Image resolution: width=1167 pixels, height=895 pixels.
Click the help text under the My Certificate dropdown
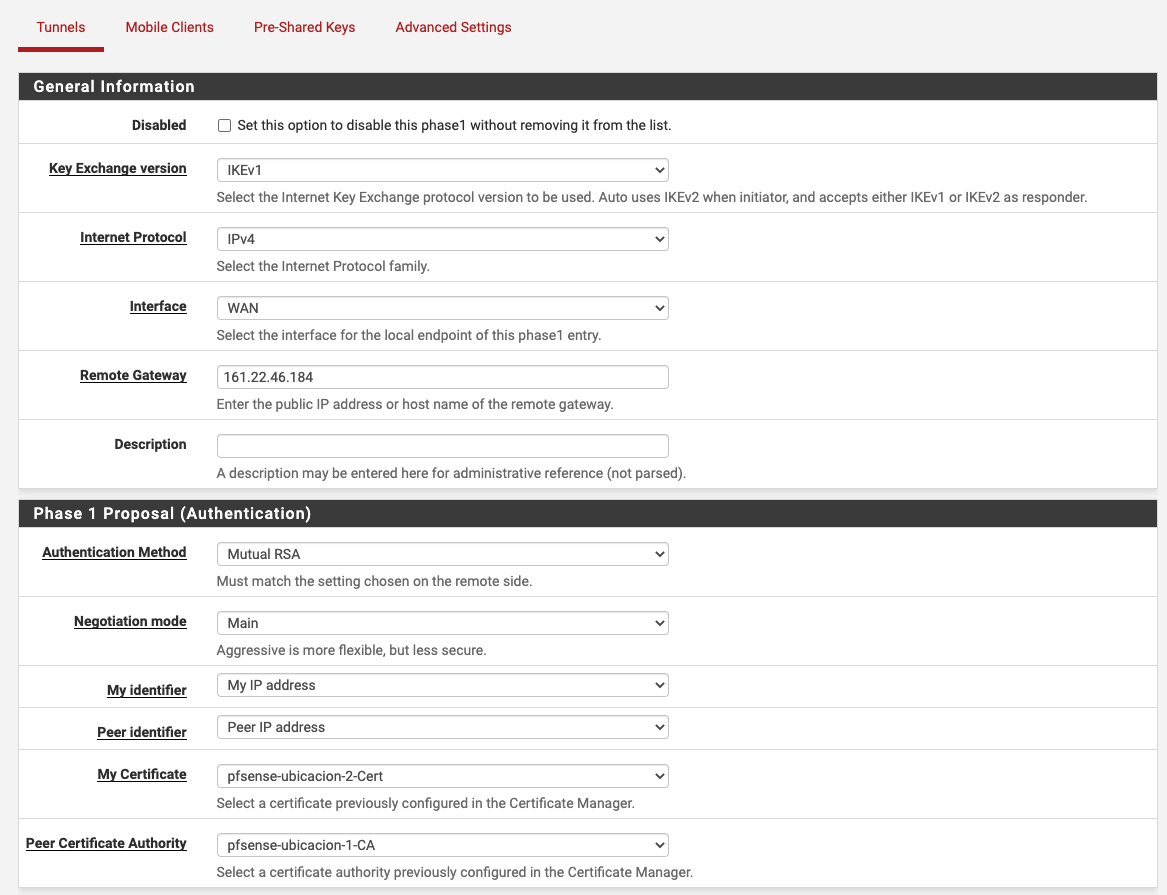(426, 803)
